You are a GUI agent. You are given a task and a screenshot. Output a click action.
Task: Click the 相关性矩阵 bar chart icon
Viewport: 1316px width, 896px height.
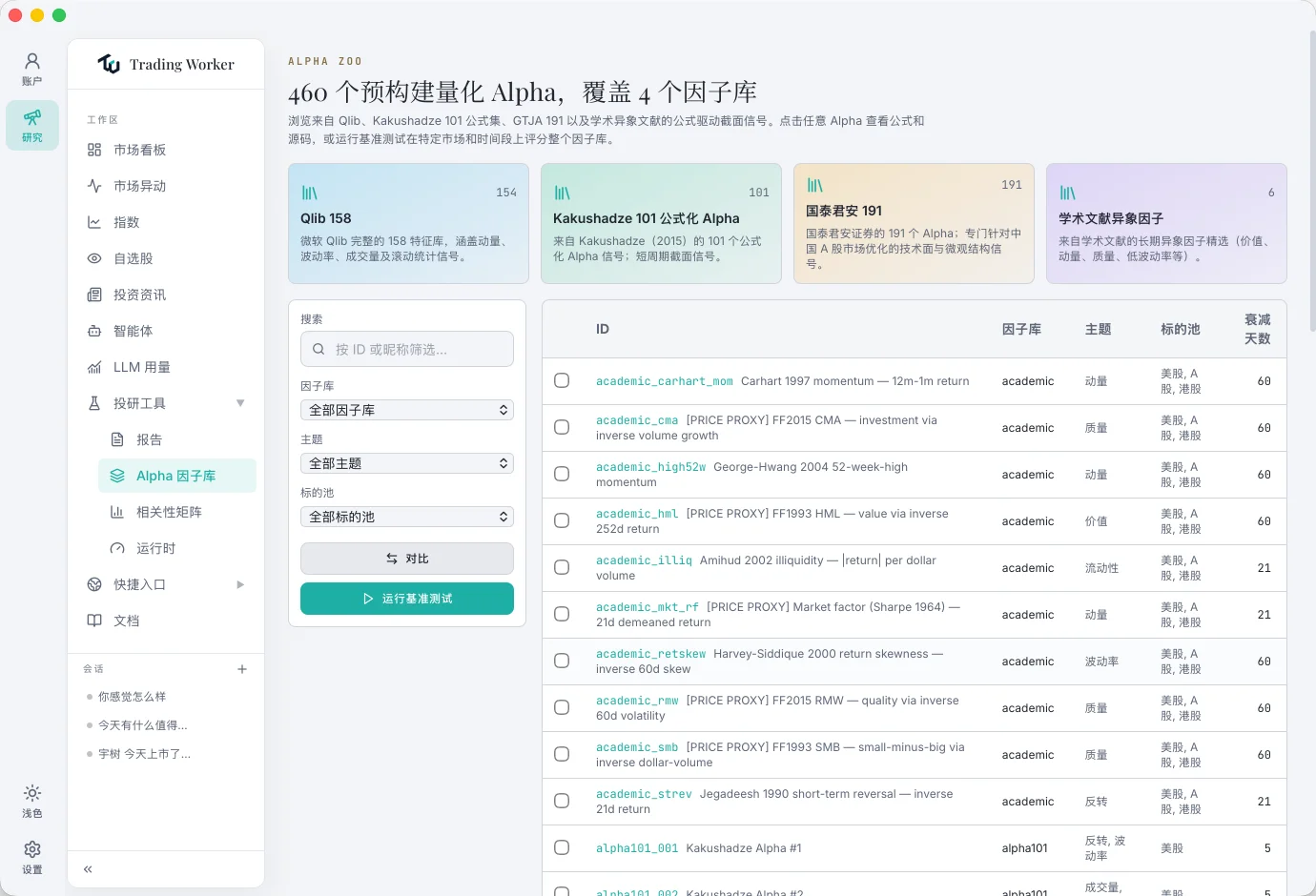click(117, 512)
